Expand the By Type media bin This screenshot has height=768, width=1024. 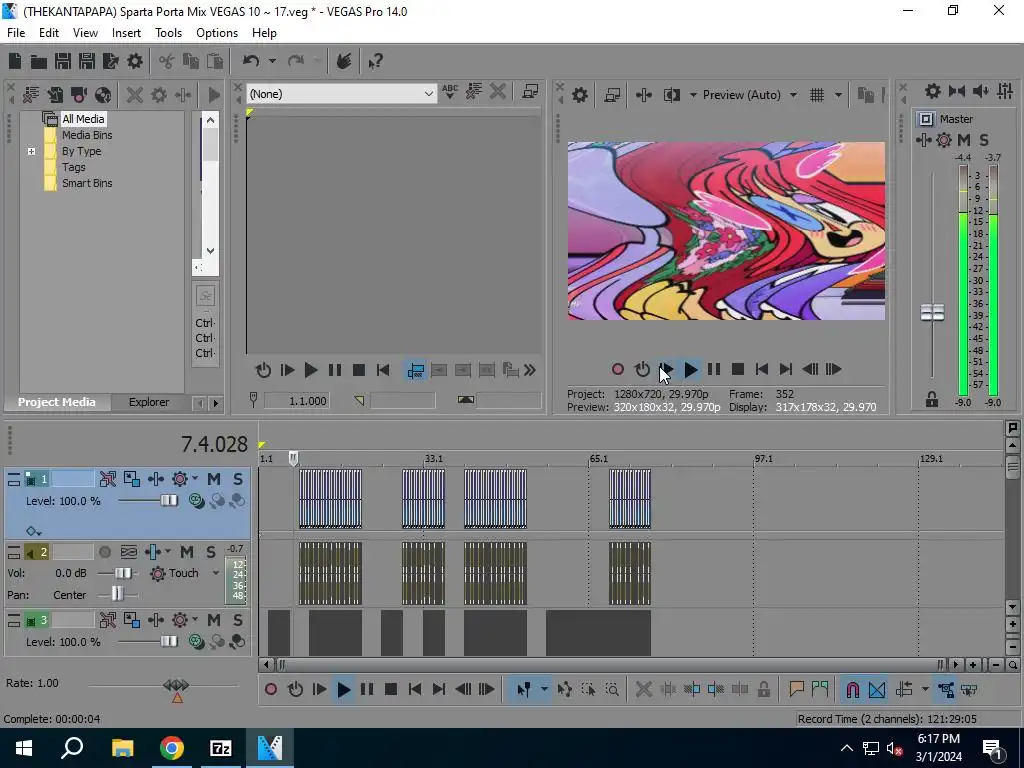click(31, 152)
